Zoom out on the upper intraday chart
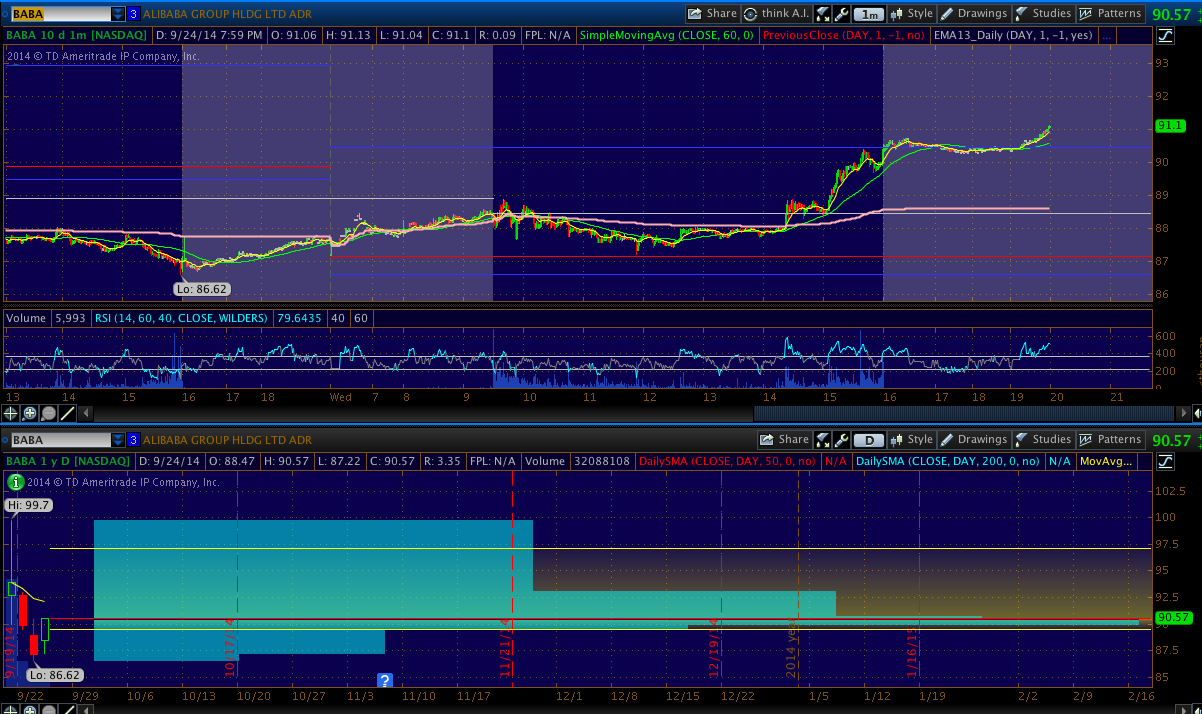Screen dimensions: 1202x714 point(49,413)
